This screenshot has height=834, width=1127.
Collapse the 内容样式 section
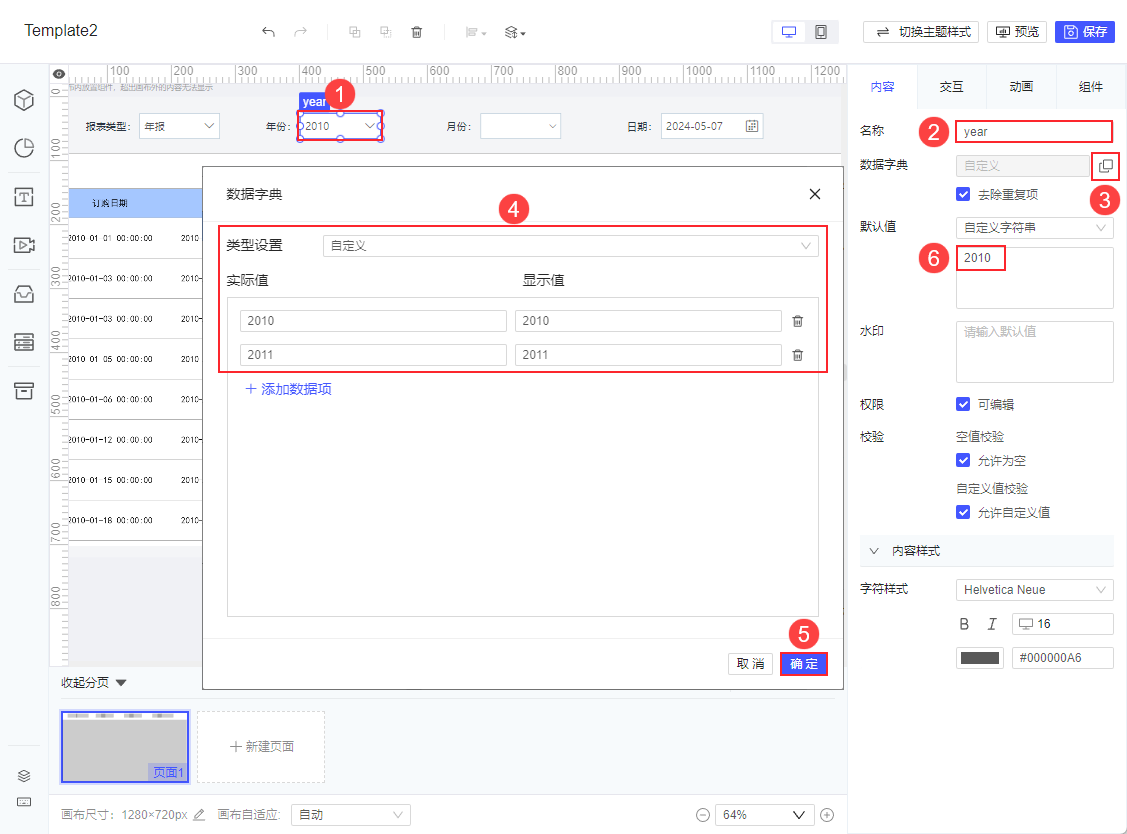(986, 551)
